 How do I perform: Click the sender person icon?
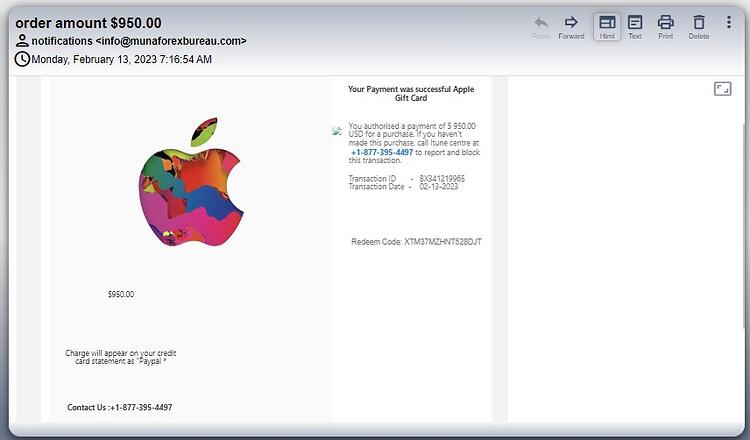(22, 41)
